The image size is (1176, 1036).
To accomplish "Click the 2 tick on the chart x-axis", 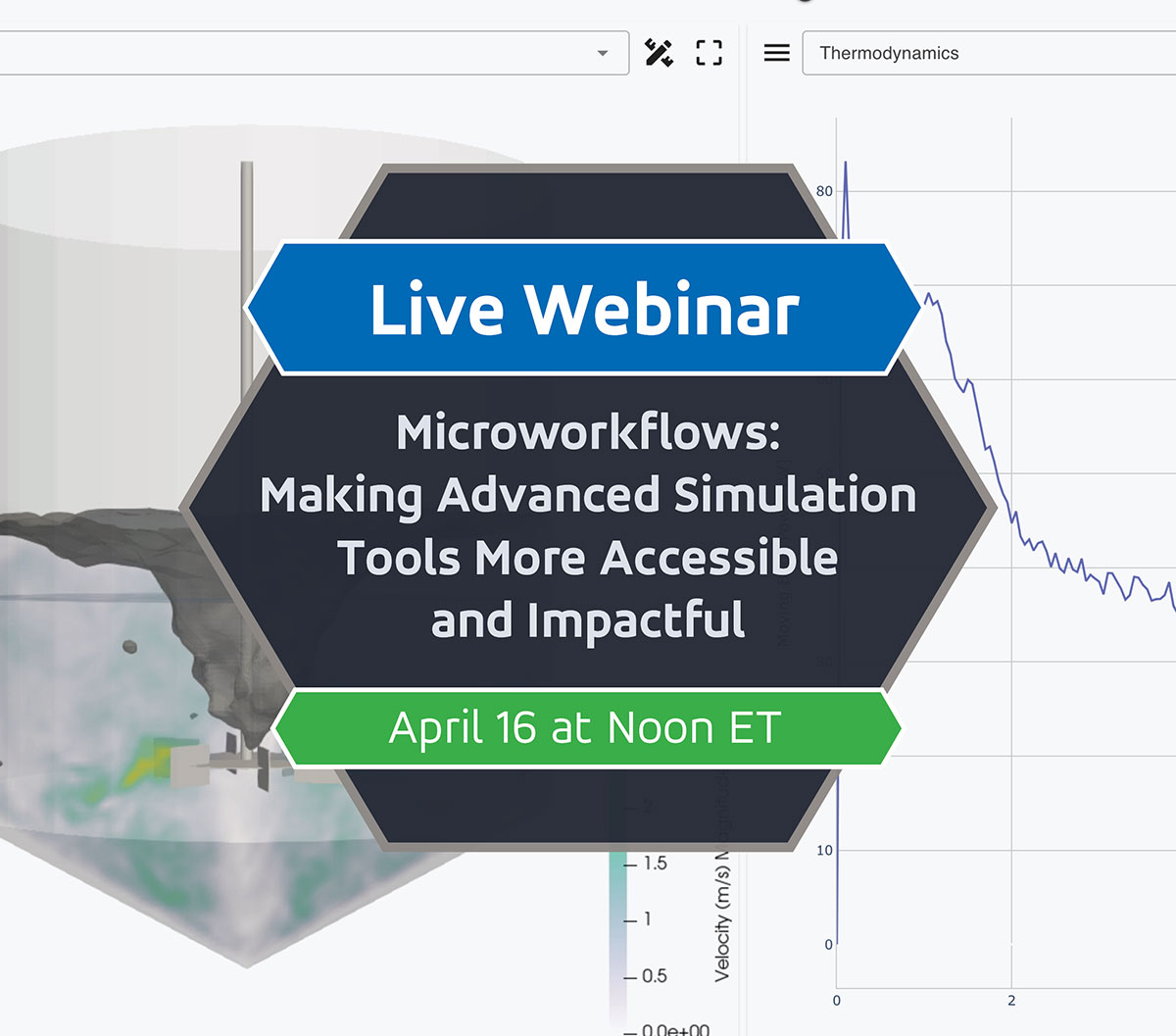I will click(1010, 1001).
